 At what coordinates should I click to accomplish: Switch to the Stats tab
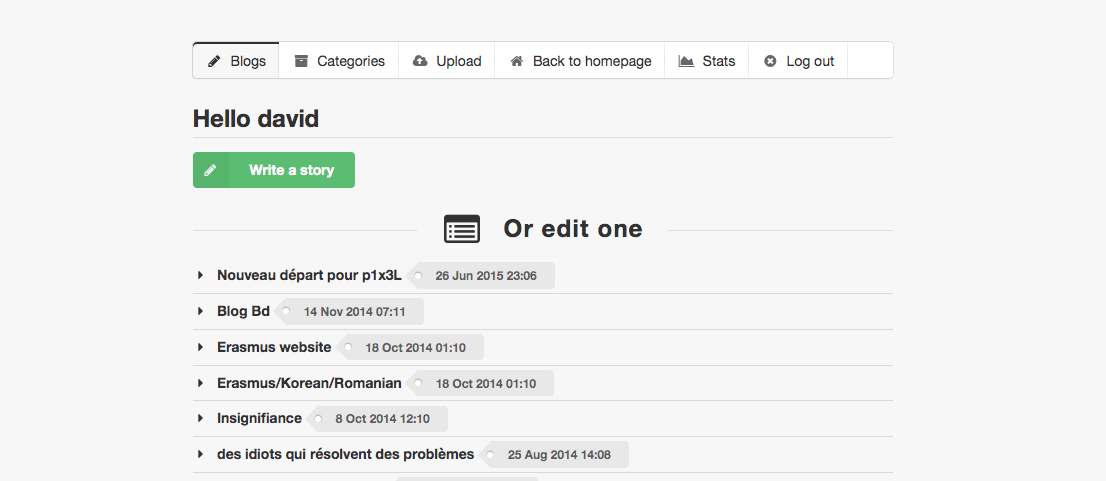[x=707, y=61]
